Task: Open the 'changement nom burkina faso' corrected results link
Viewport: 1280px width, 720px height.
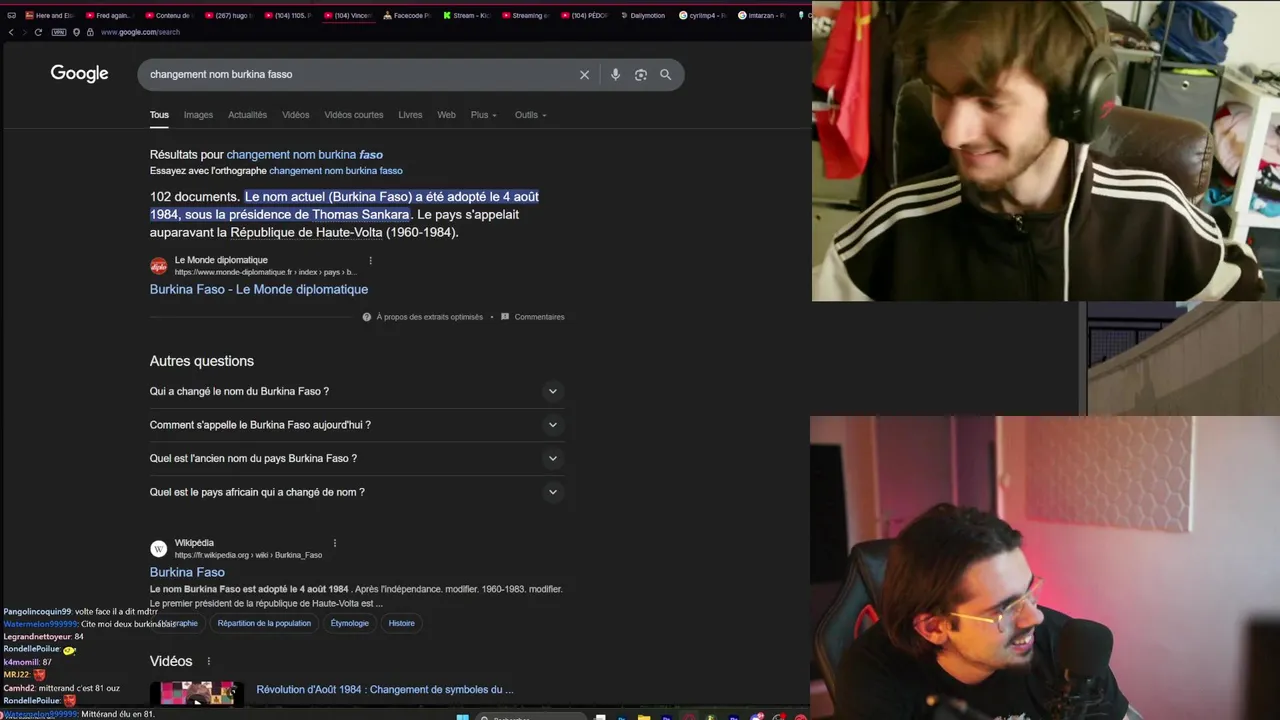Action: 305,155
